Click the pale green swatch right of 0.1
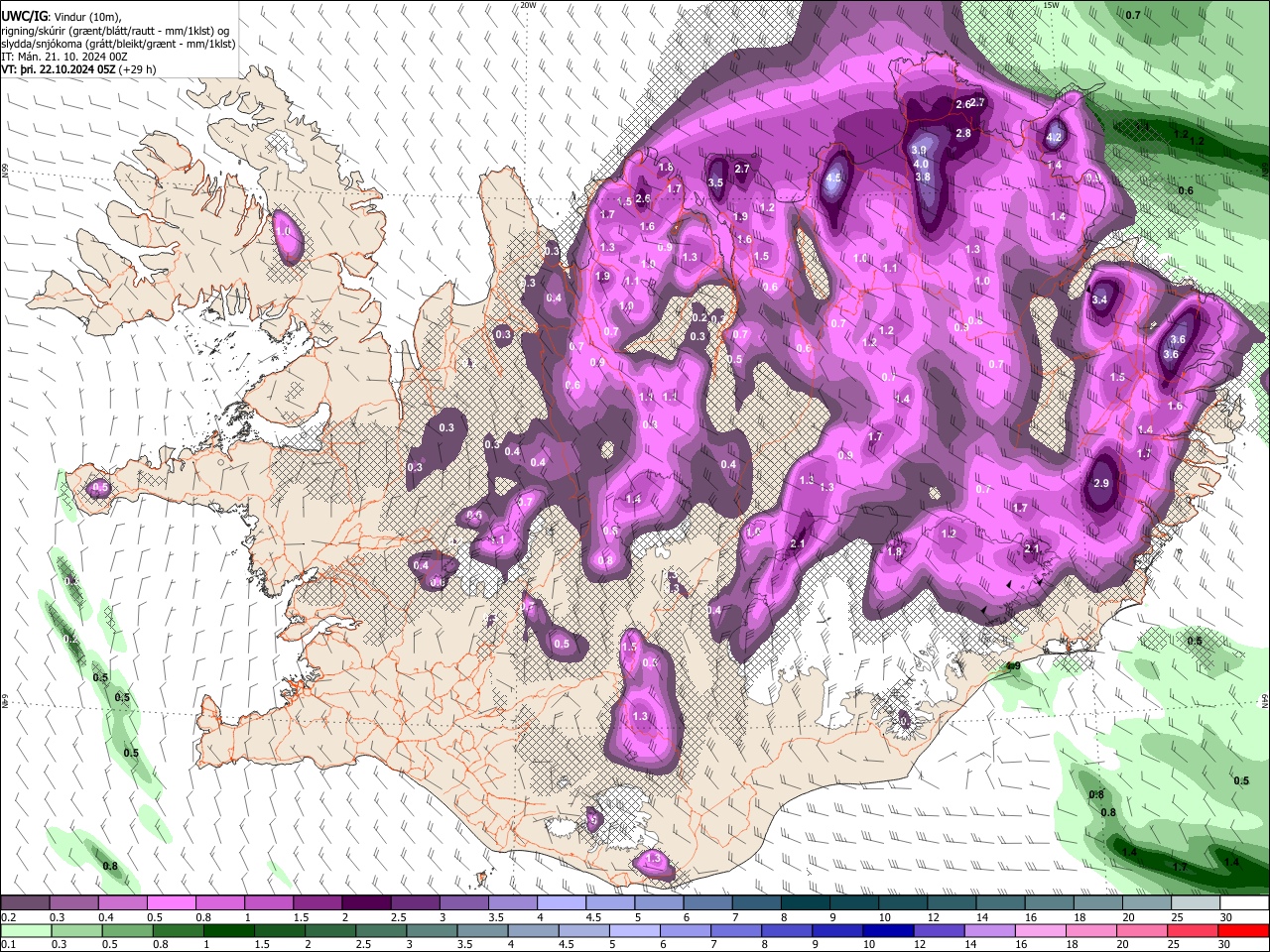Screen dimensions: 1270x952 (25, 930)
